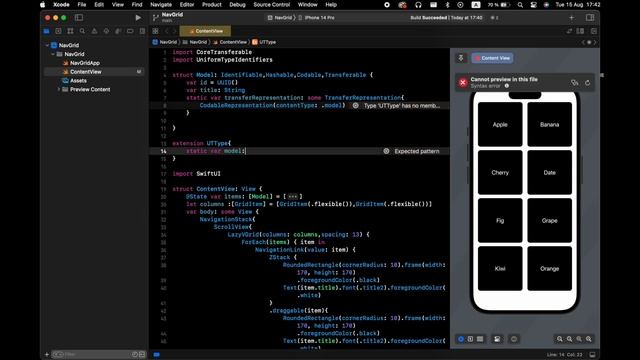Open the Test navigator diamond icon

click(106, 31)
